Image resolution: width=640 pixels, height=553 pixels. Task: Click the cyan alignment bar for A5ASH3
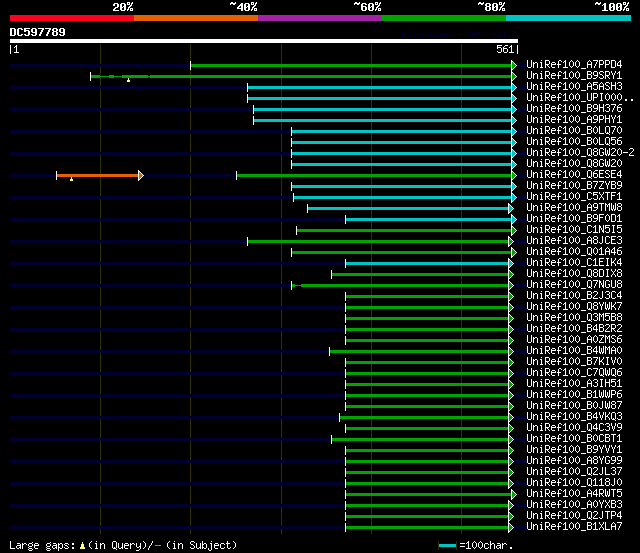coord(380,87)
